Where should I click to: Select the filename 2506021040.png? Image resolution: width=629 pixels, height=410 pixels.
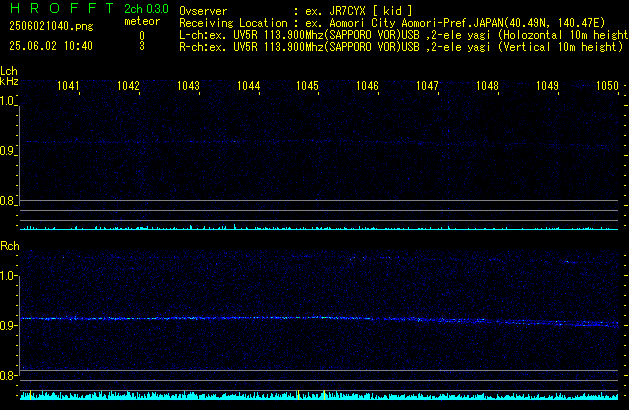(51, 26)
